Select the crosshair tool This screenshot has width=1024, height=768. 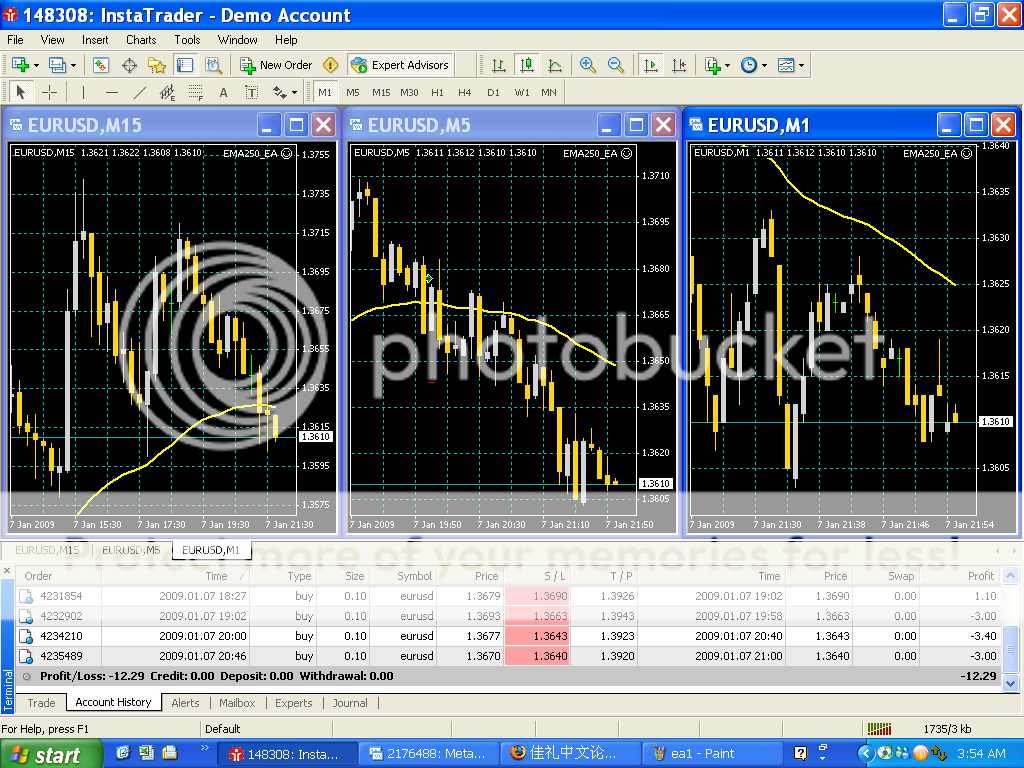click(x=49, y=93)
